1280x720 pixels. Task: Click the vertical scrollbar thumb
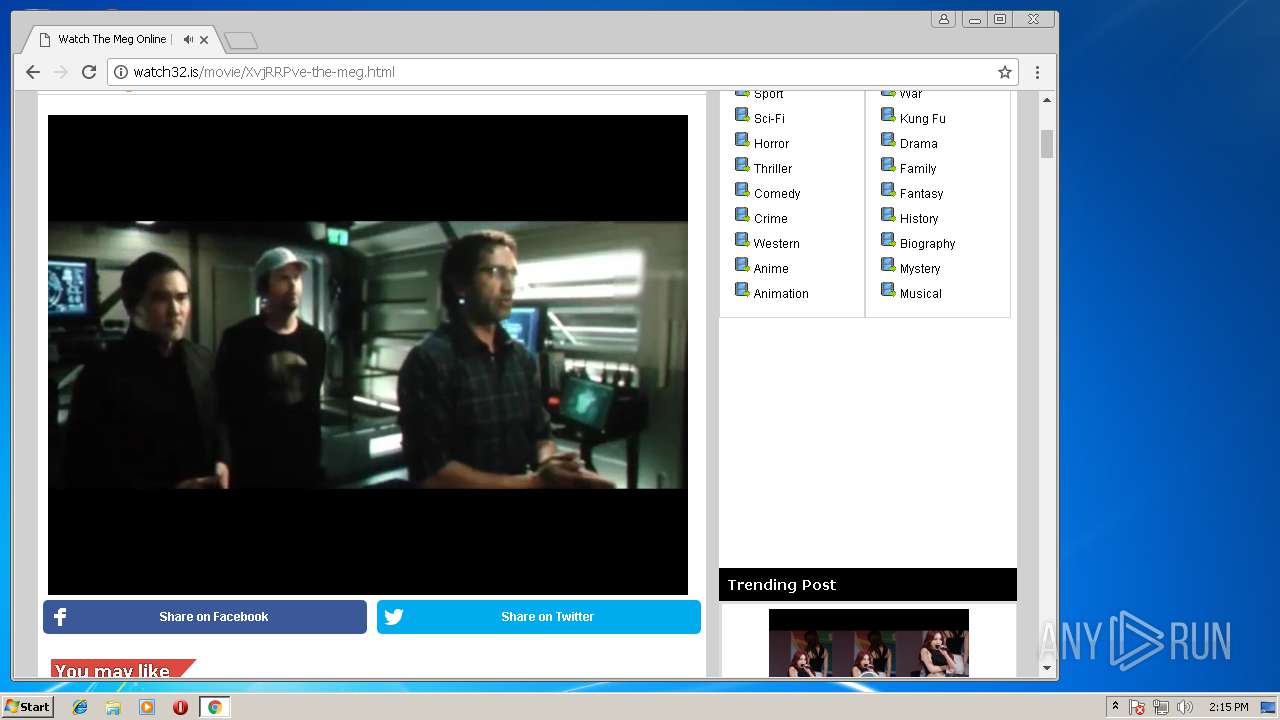[1047, 143]
